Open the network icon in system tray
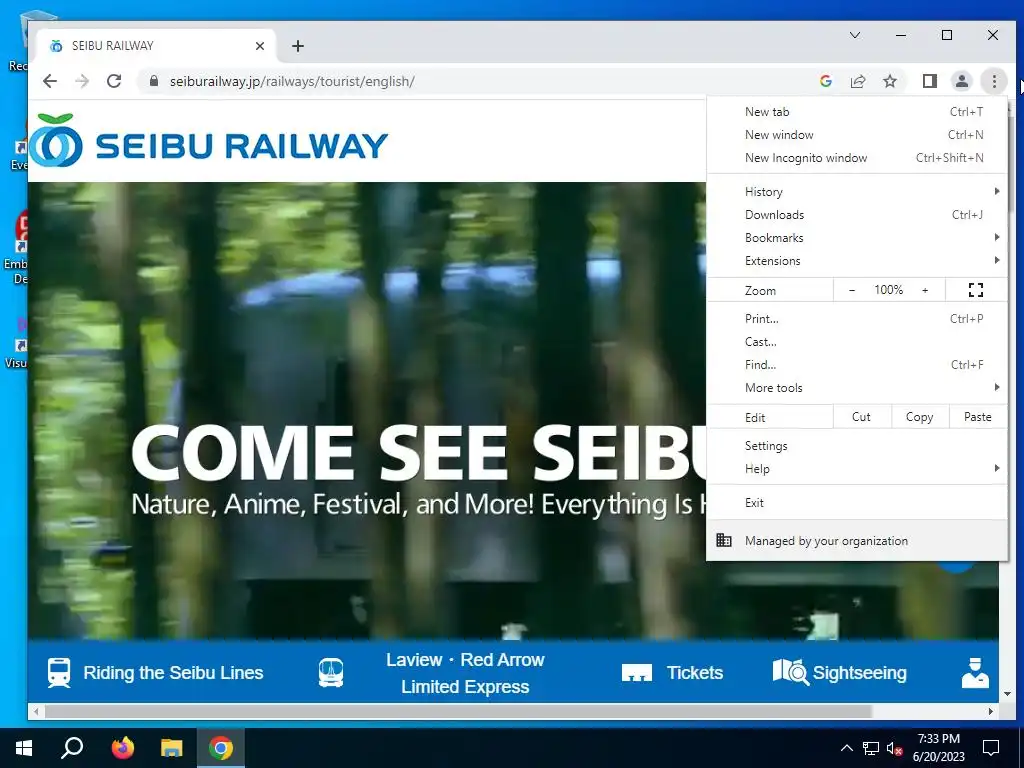Viewport: 1024px width, 768px height. [871, 748]
